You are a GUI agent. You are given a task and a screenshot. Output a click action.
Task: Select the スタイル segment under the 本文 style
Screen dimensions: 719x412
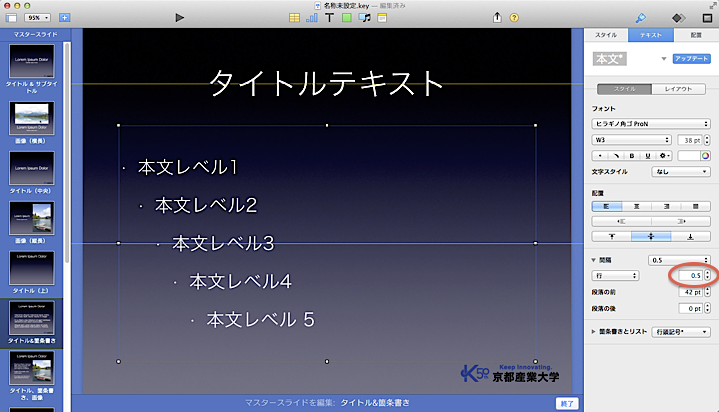tap(624, 89)
